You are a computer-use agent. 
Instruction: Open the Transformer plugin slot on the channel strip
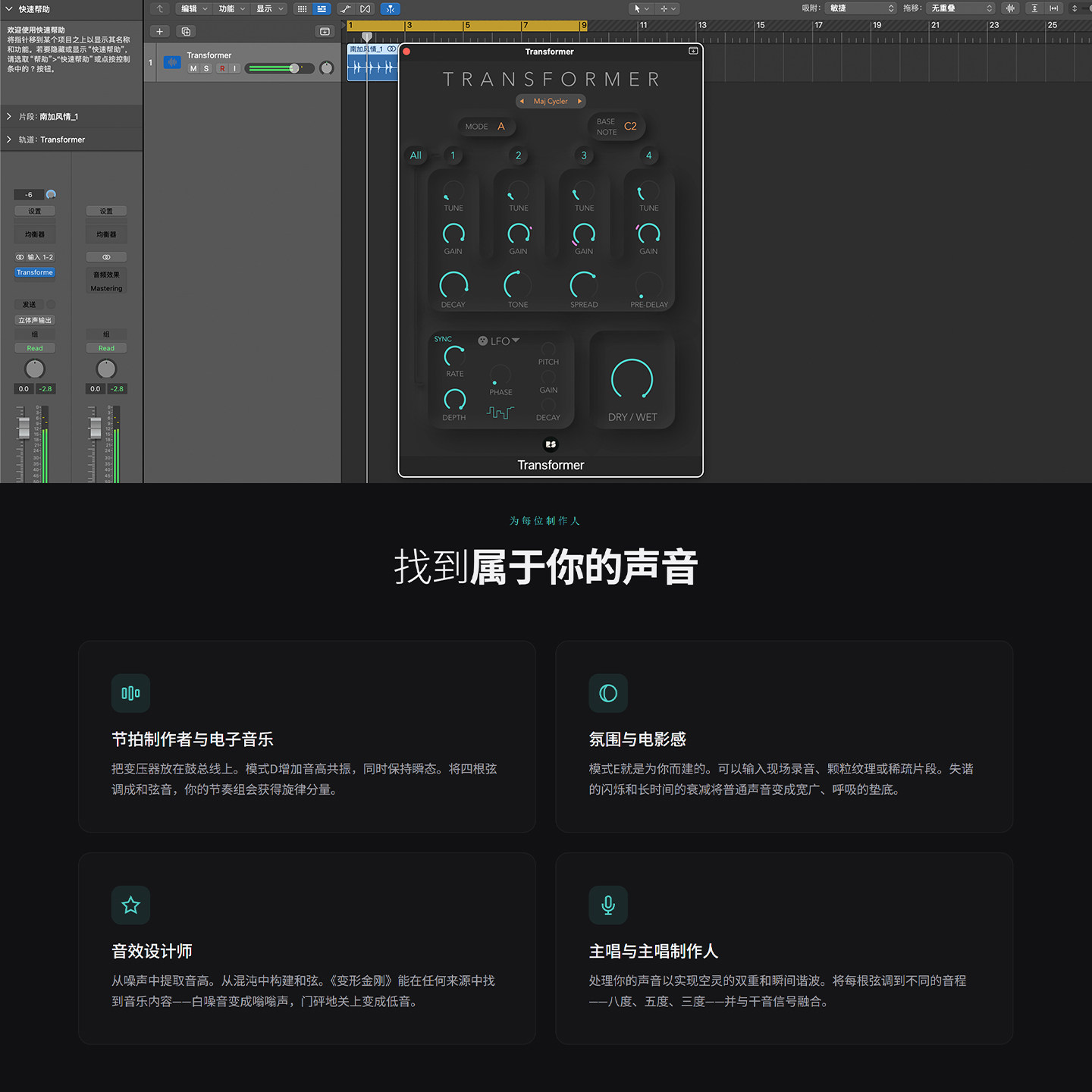pos(35,272)
